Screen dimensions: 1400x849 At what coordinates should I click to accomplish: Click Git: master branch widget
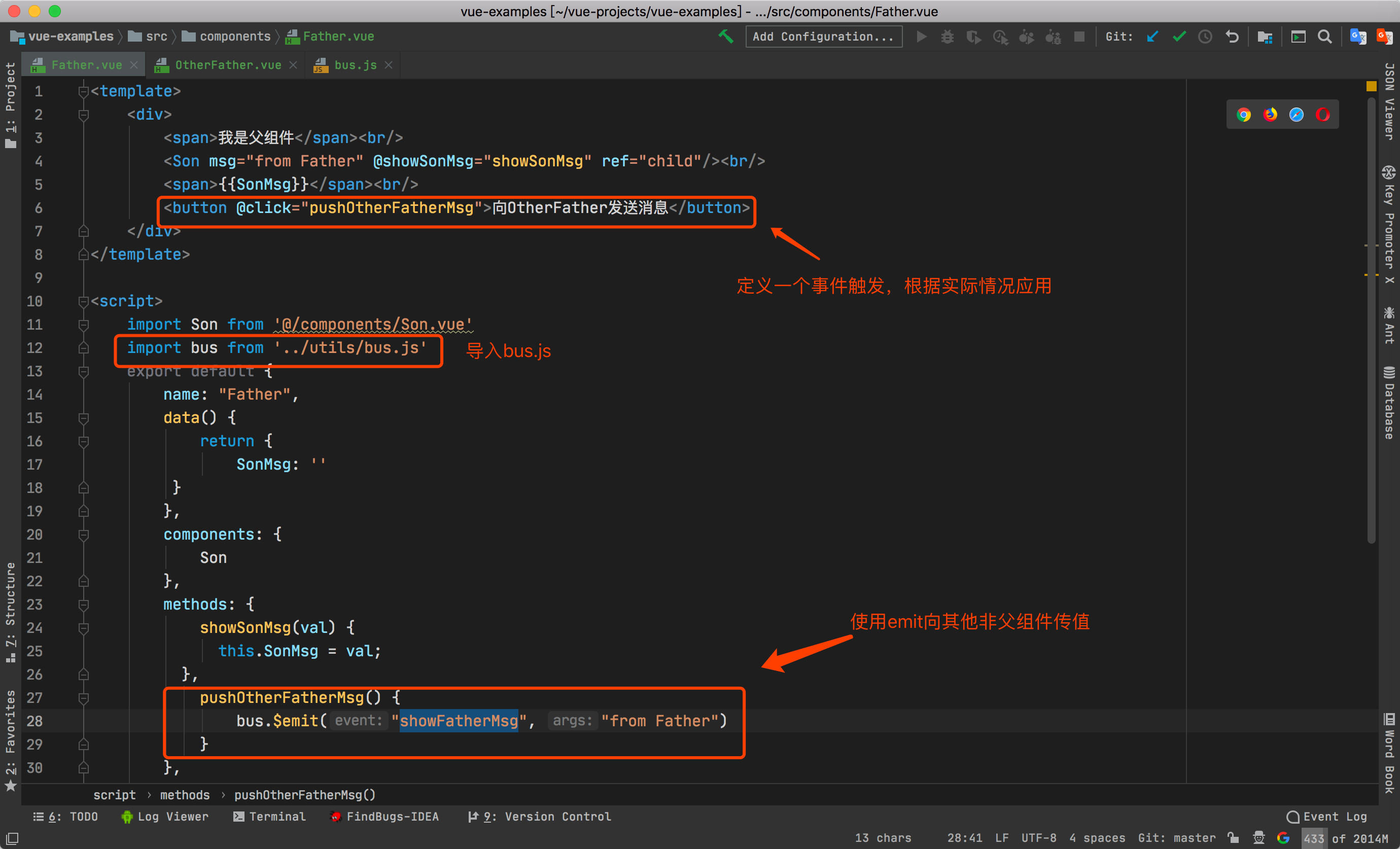(x=1177, y=838)
